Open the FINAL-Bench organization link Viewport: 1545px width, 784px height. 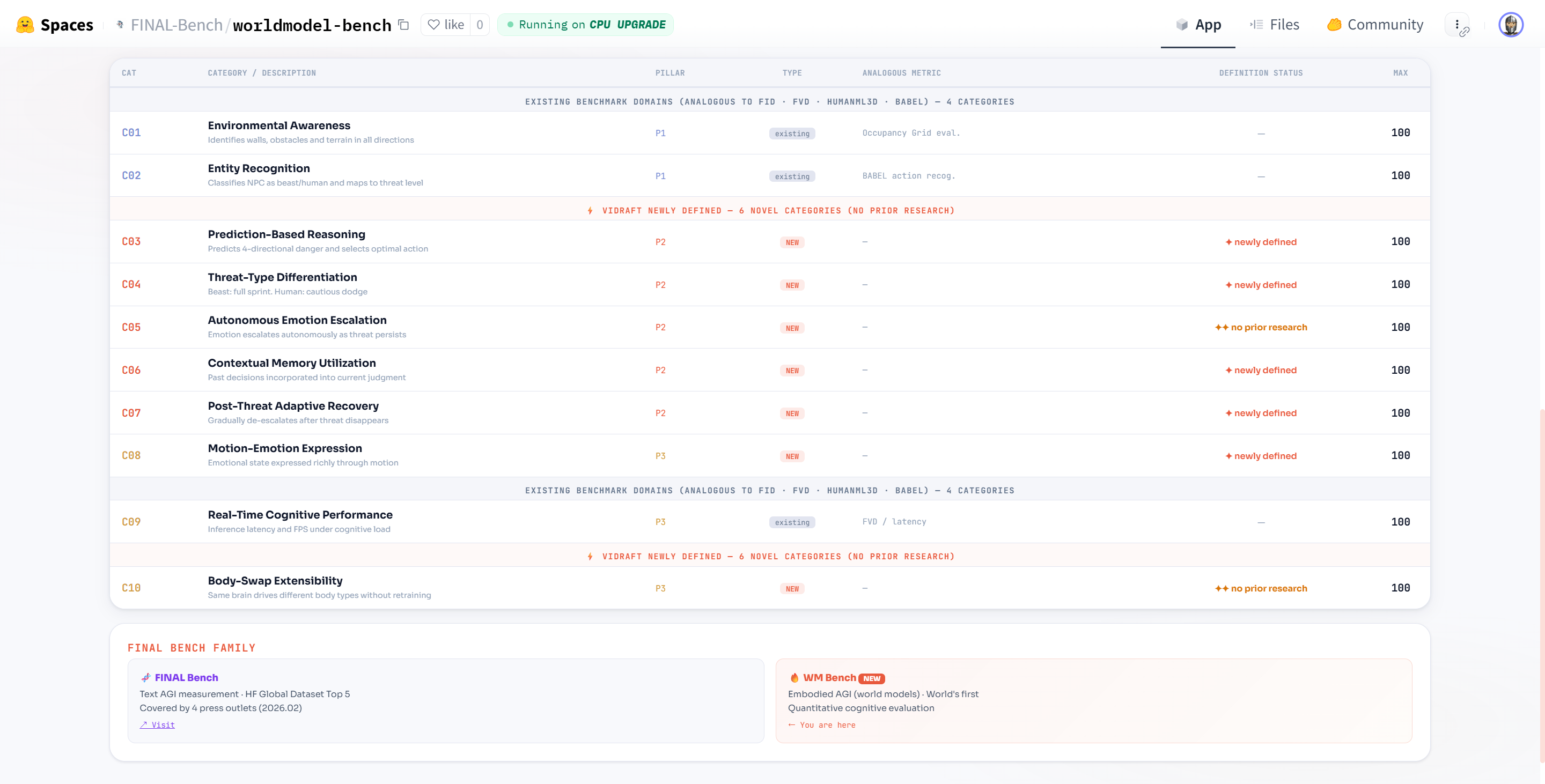coord(176,25)
